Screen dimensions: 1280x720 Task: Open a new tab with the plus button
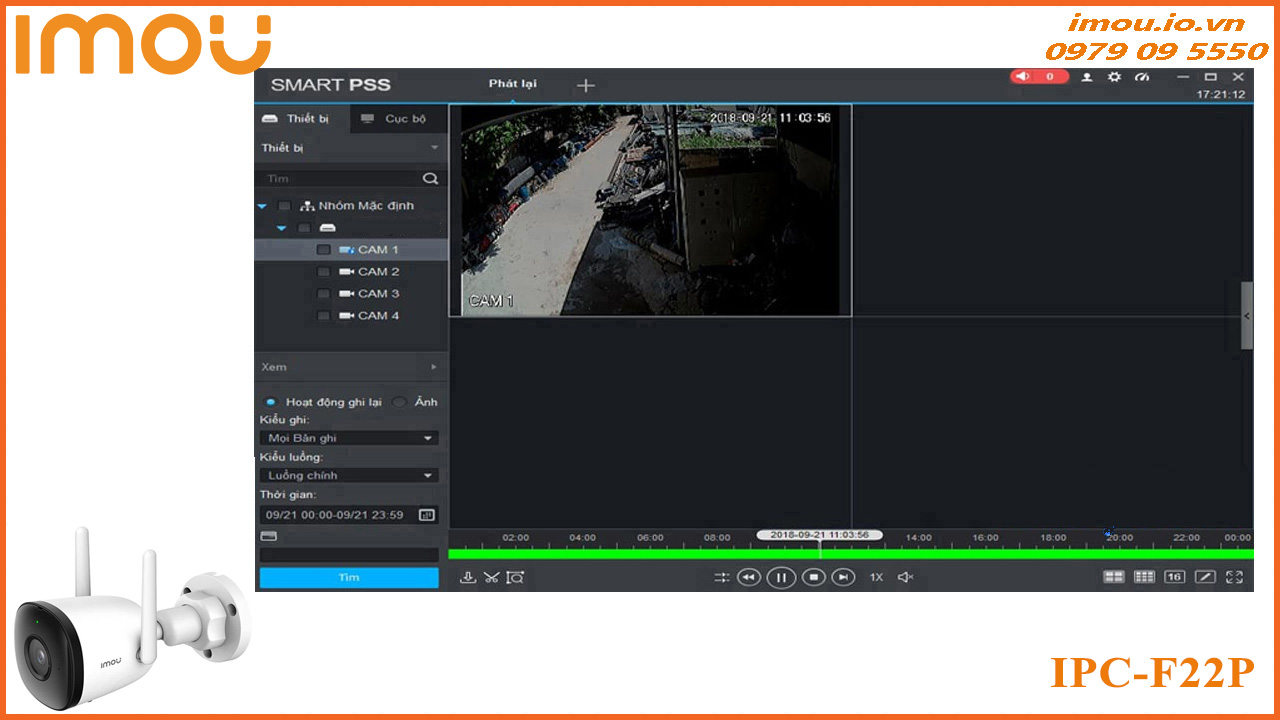[585, 85]
